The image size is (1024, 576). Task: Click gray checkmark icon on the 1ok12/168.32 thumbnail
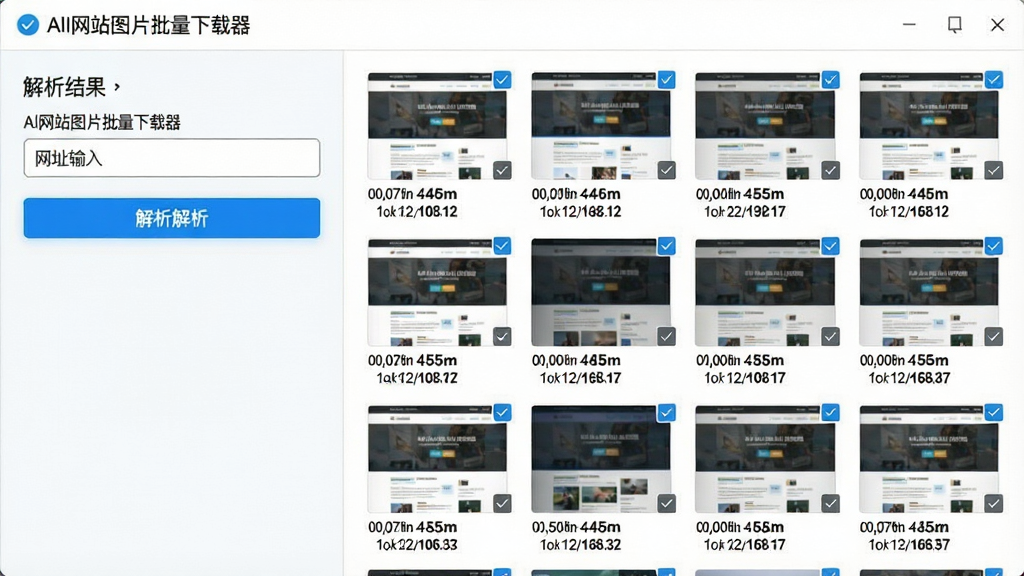[667, 504]
